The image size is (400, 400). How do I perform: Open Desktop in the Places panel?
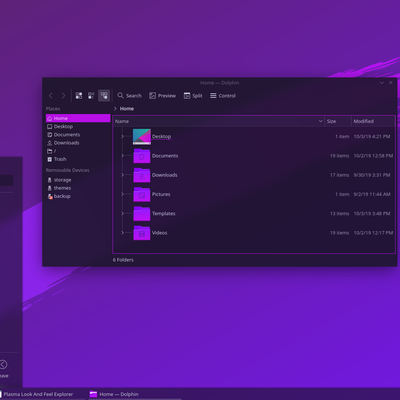pyautogui.click(x=78, y=127)
